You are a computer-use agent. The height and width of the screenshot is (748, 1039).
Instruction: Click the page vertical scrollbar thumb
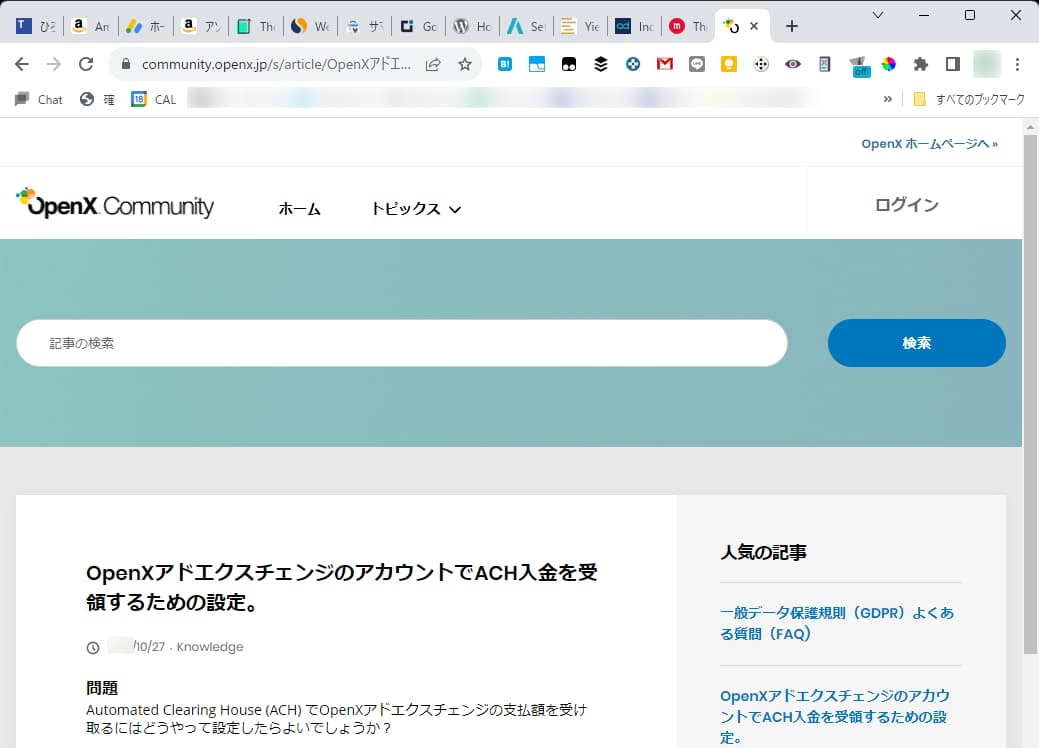pyautogui.click(x=1030, y=394)
